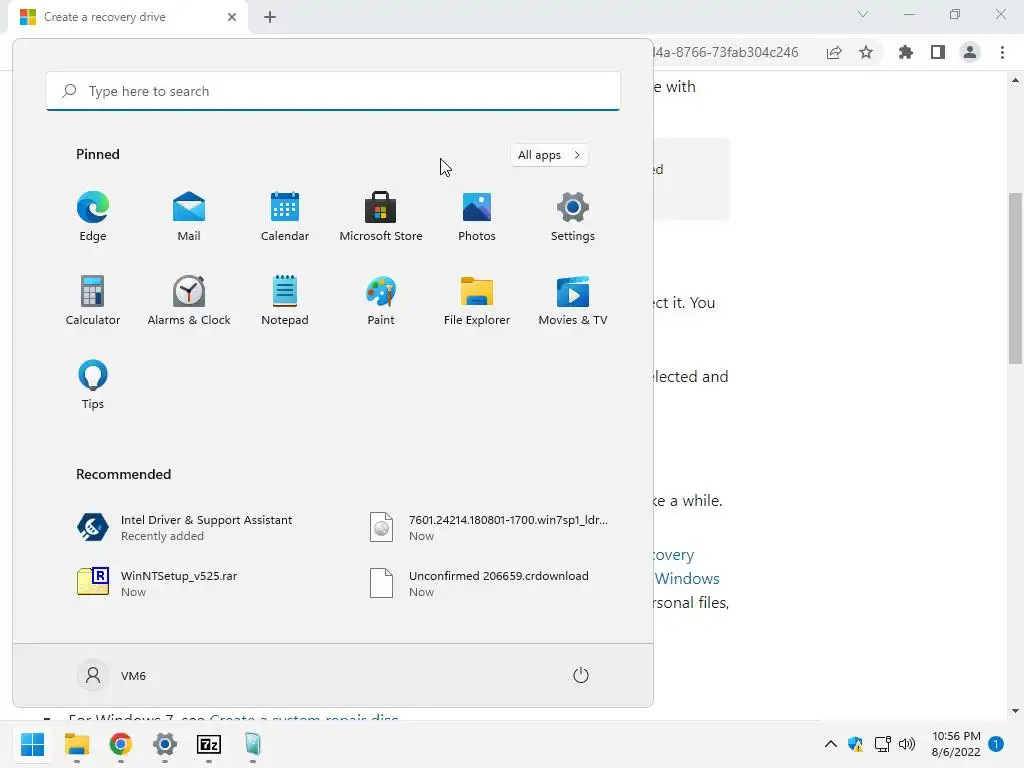Open the volume tray icon
Viewport: 1024px width, 768px height.
pyautogui.click(x=907, y=744)
